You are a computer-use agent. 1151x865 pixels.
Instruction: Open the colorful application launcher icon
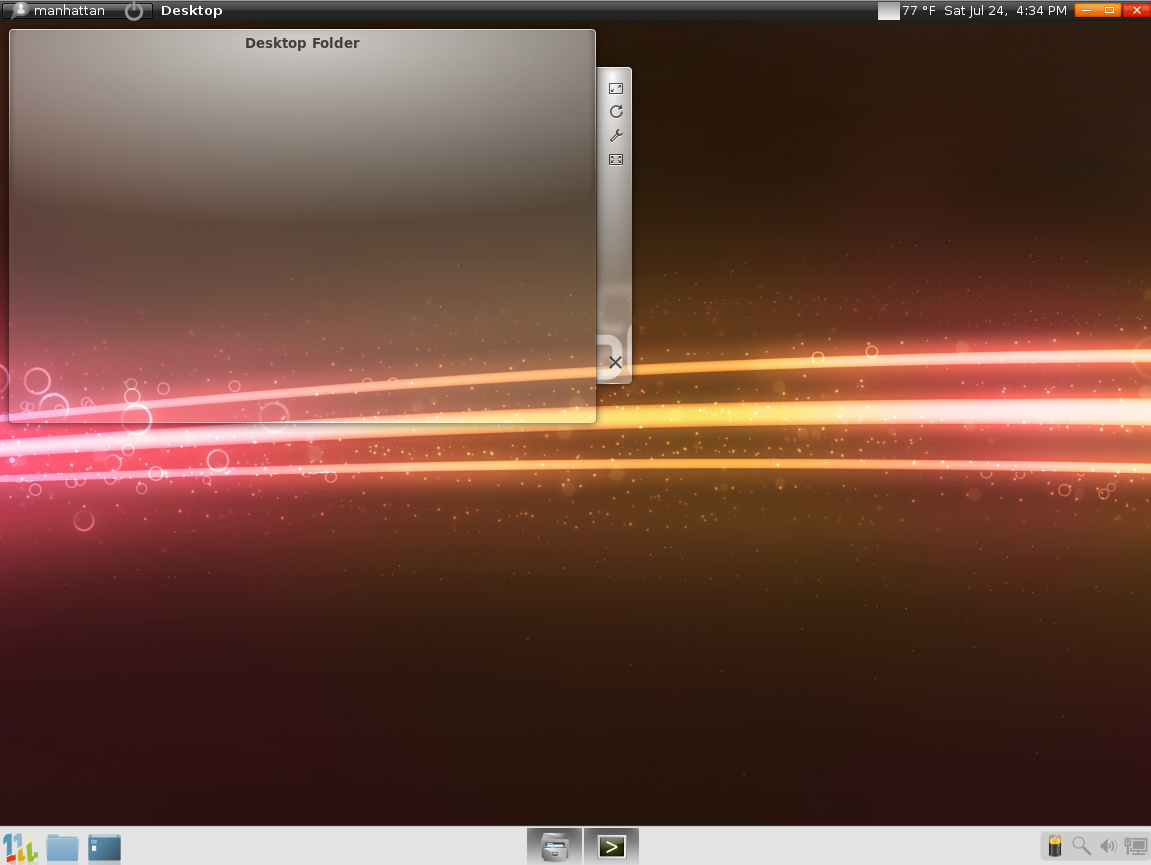pyautogui.click(x=20, y=847)
